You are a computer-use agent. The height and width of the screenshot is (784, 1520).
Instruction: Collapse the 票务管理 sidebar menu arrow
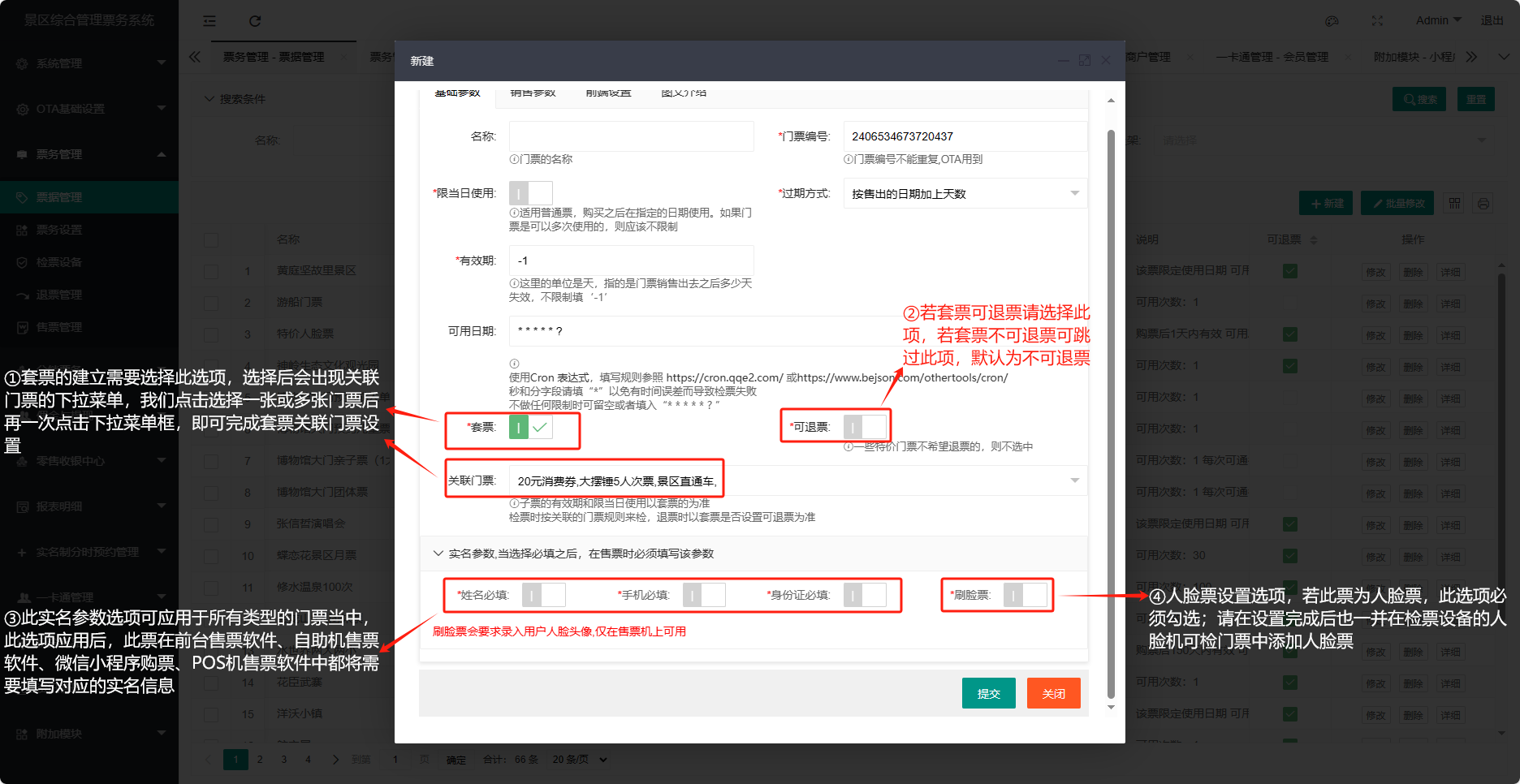coord(161,154)
